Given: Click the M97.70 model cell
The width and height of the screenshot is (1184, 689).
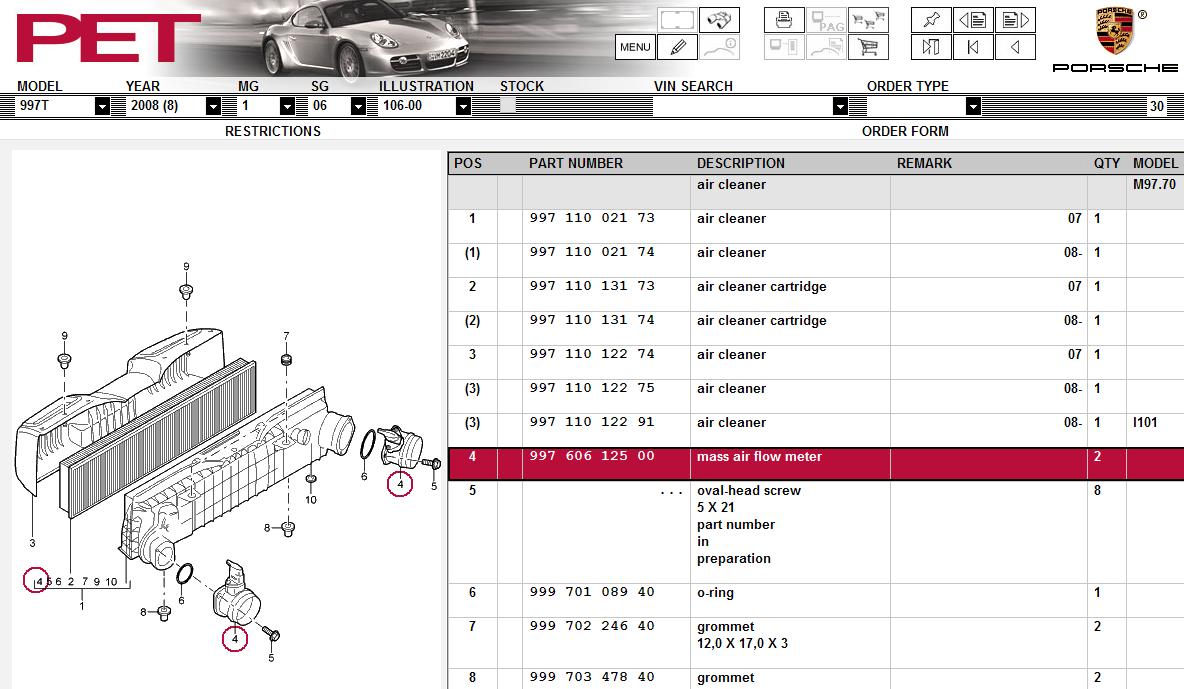Looking at the screenshot, I should [x=1155, y=184].
